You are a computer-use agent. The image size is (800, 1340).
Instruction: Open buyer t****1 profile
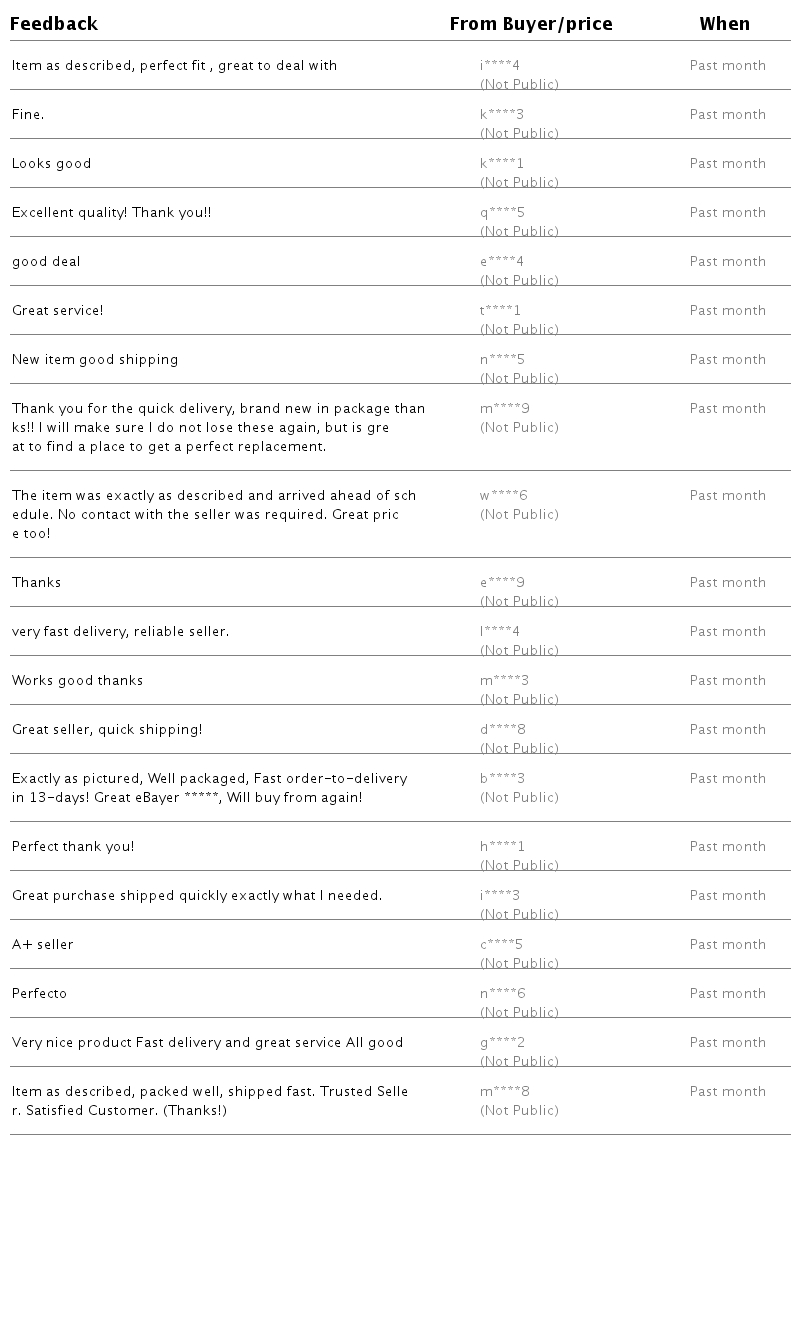pyautogui.click(x=500, y=311)
